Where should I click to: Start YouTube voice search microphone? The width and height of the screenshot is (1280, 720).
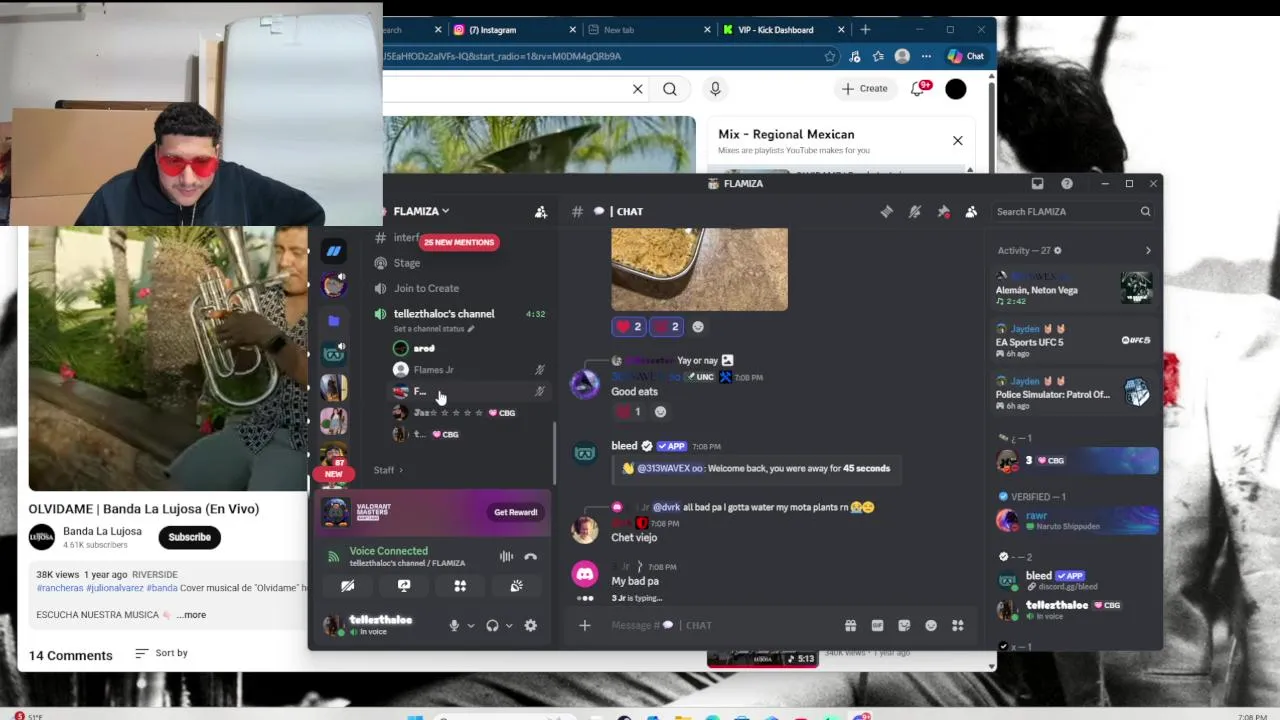[x=715, y=89]
